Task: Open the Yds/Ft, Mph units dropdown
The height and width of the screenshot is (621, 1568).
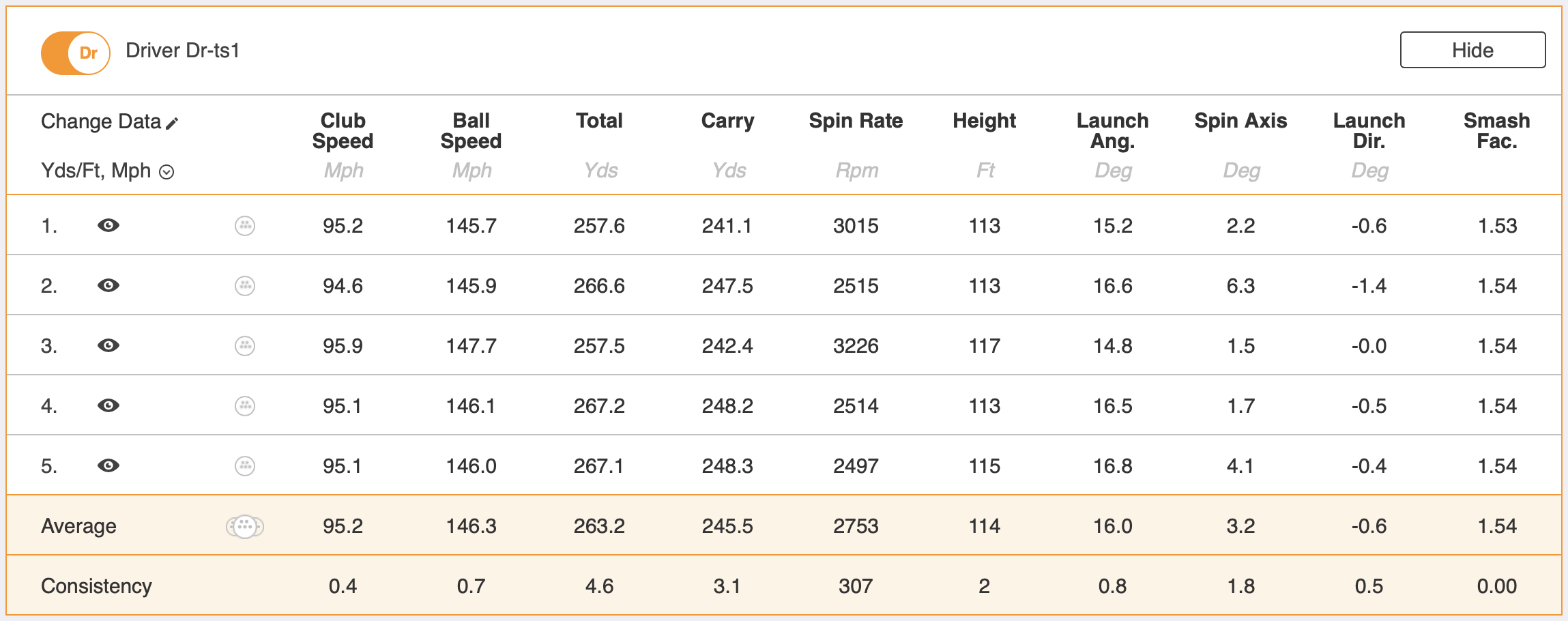Action: click(x=166, y=172)
